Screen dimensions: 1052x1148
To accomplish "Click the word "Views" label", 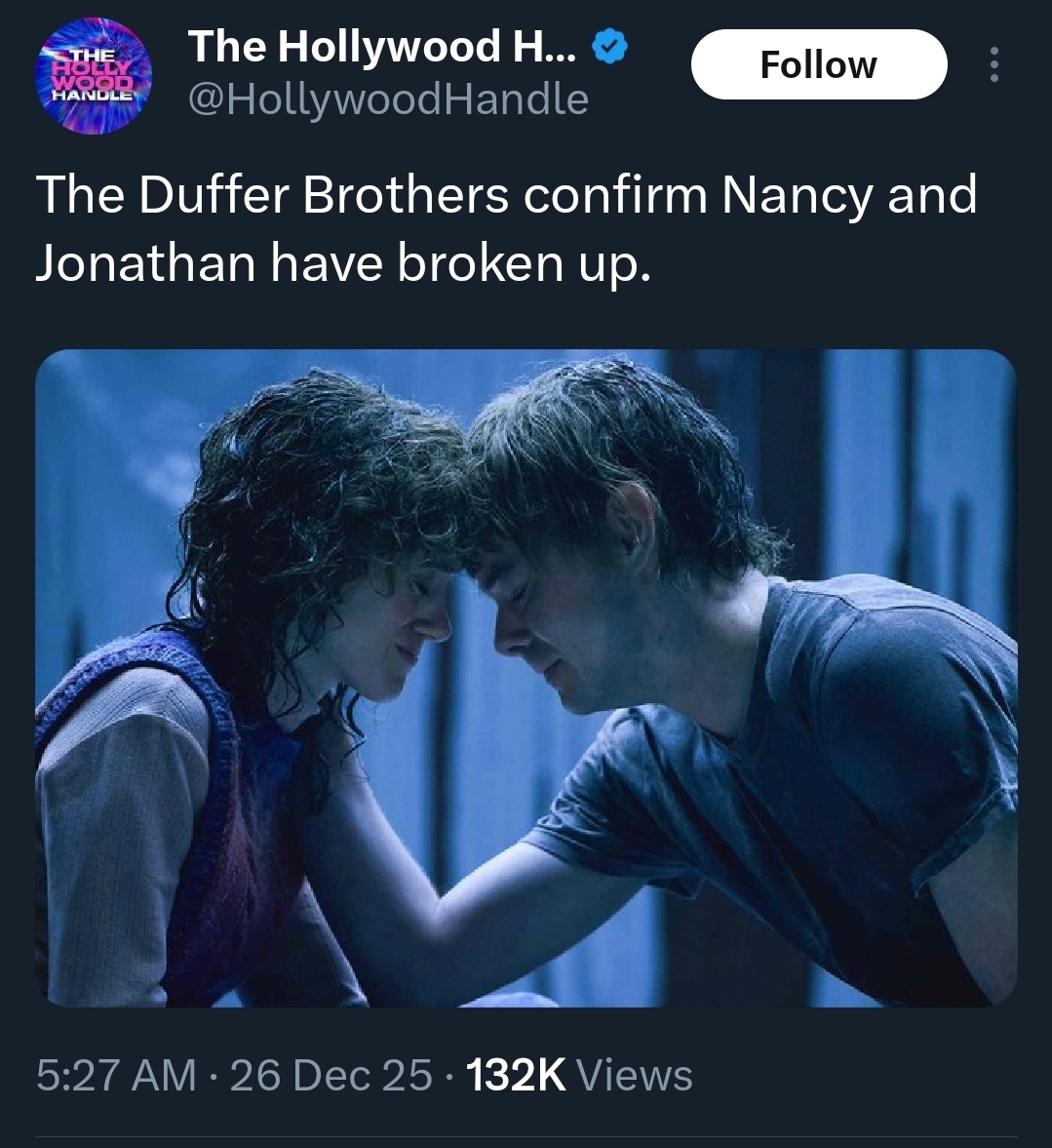I will tap(635, 1075).
